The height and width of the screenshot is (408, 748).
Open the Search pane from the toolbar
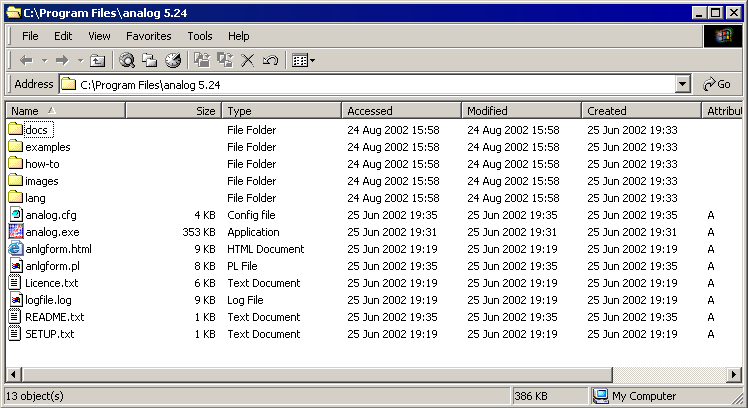pyautogui.click(x=127, y=61)
